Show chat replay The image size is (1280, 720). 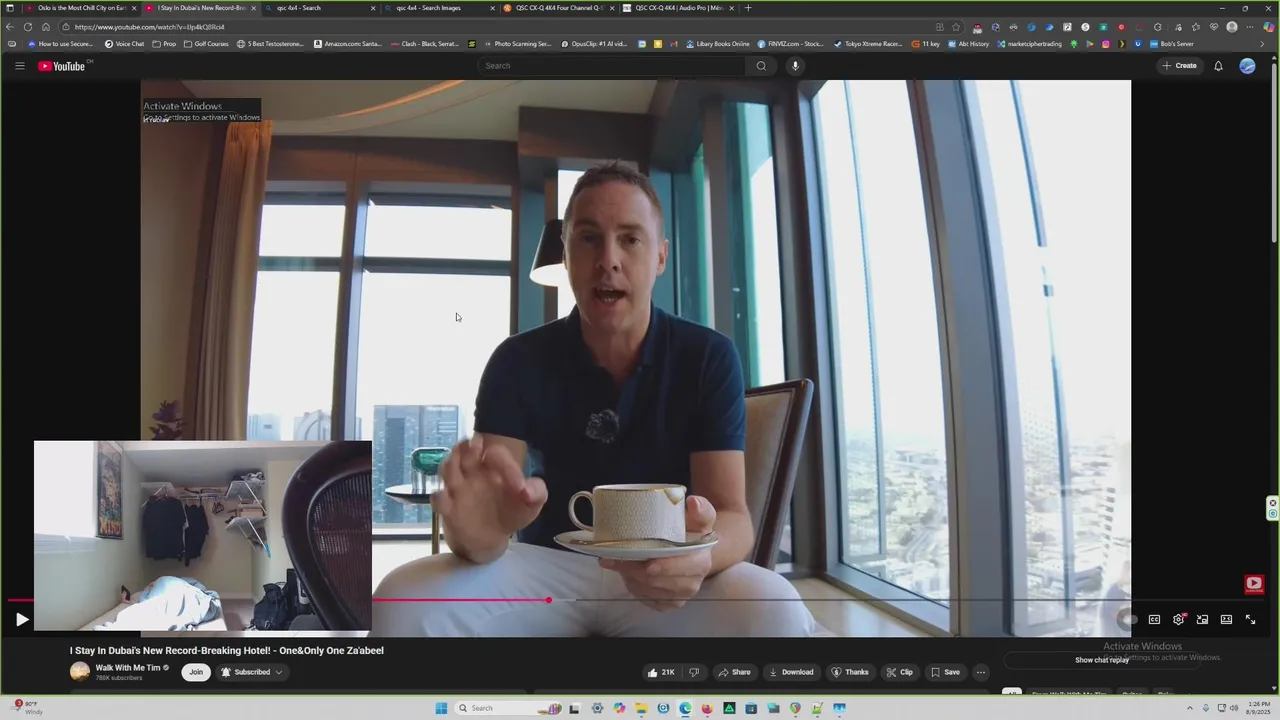(1102, 660)
